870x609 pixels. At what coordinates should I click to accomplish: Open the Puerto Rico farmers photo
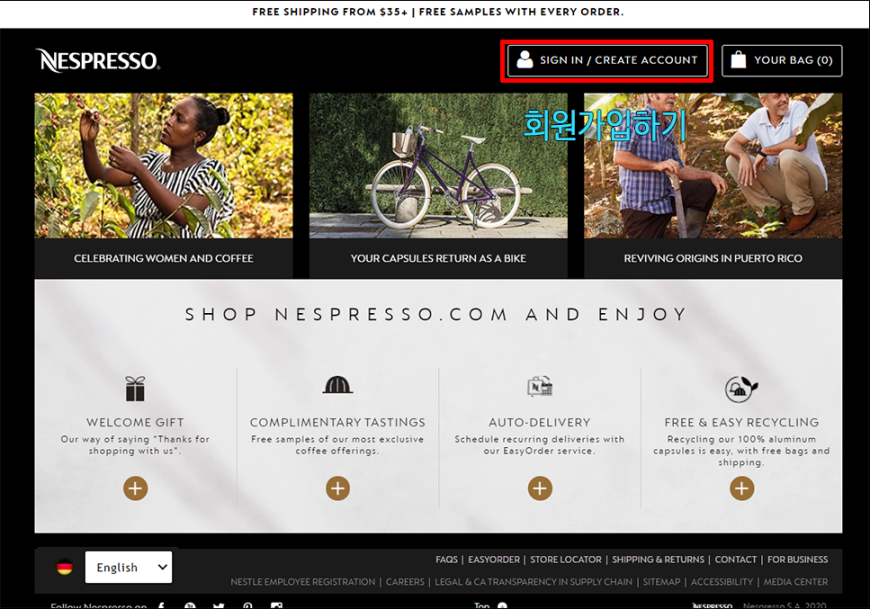pos(713,166)
